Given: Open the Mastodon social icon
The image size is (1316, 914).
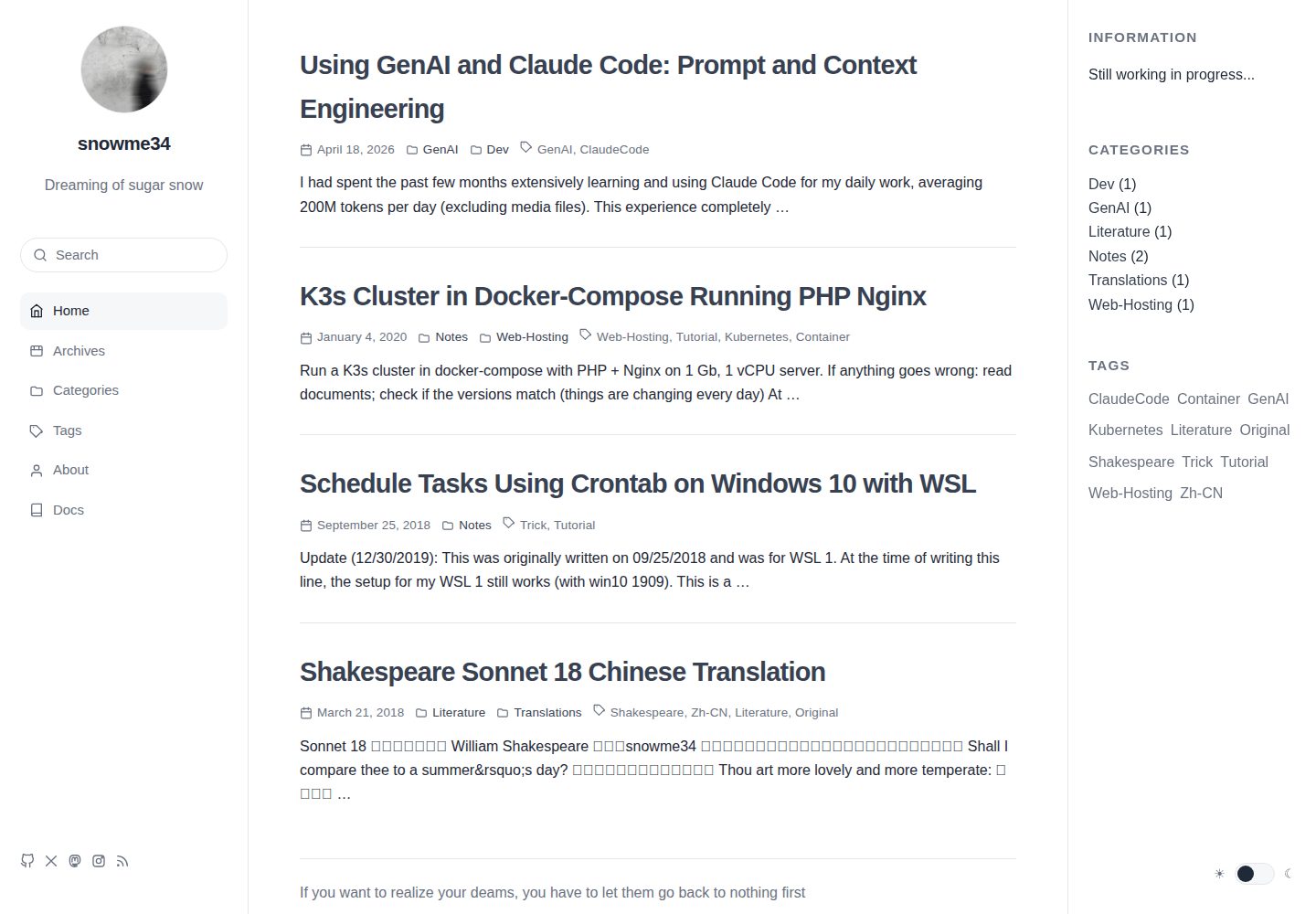Looking at the screenshot, I should (x=75, y=861).
